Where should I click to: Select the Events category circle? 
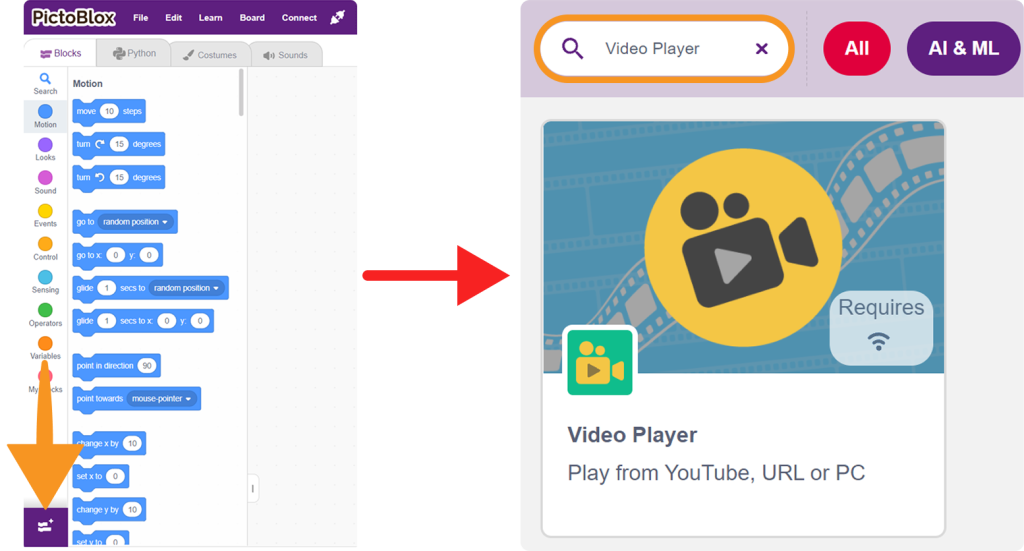pyautogui.click(x=45, y=211)
